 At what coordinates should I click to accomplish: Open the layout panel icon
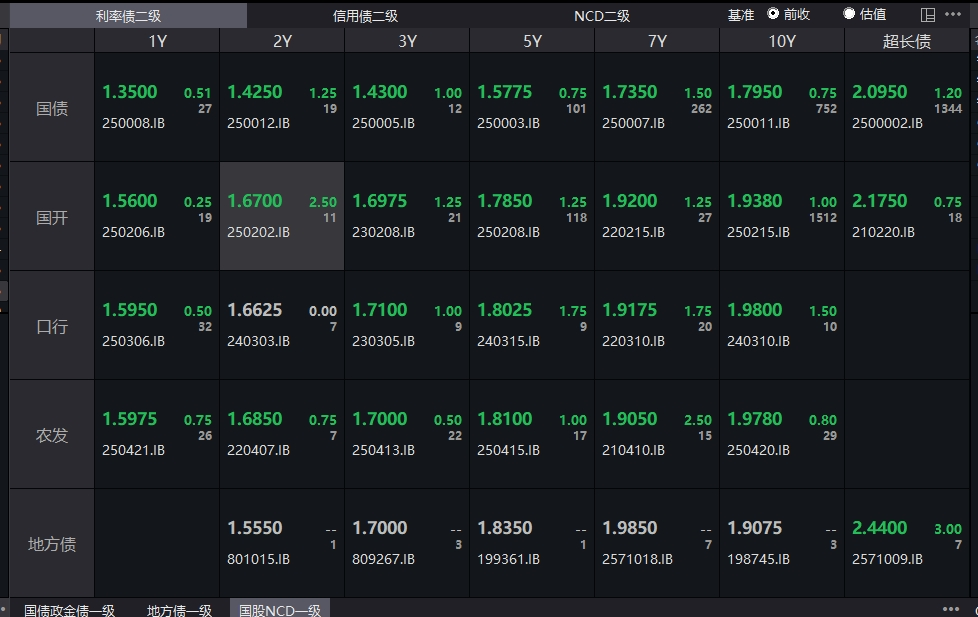click(x=927, y=15)
